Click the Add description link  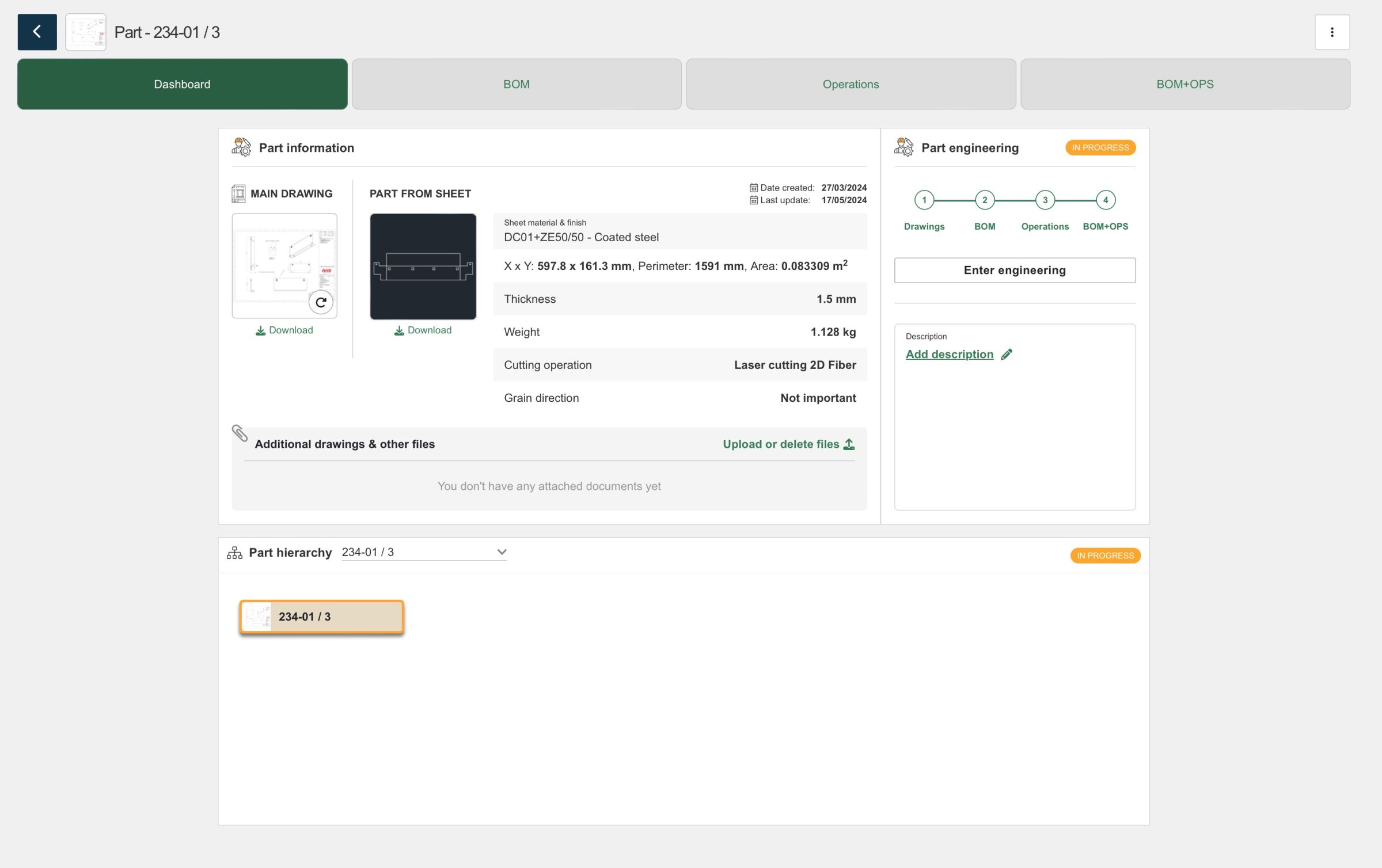949,355
